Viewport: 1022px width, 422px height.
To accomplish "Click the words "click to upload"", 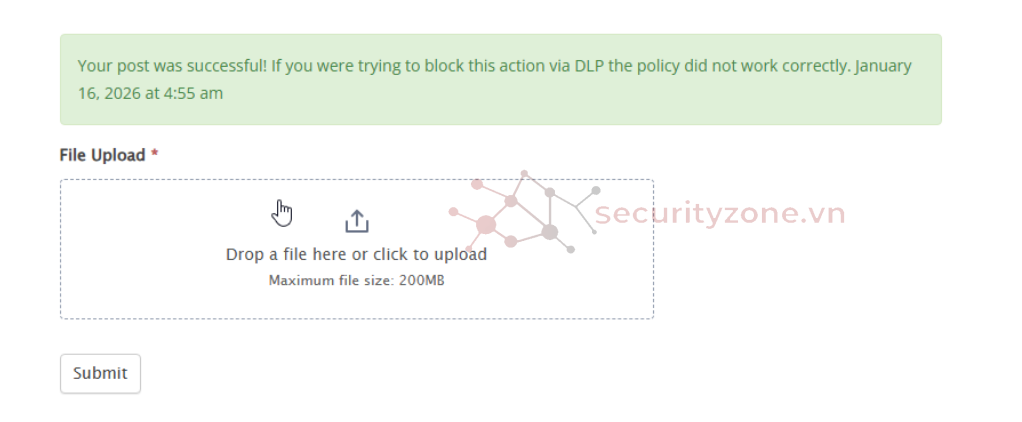I will click(x=430, y=254).
